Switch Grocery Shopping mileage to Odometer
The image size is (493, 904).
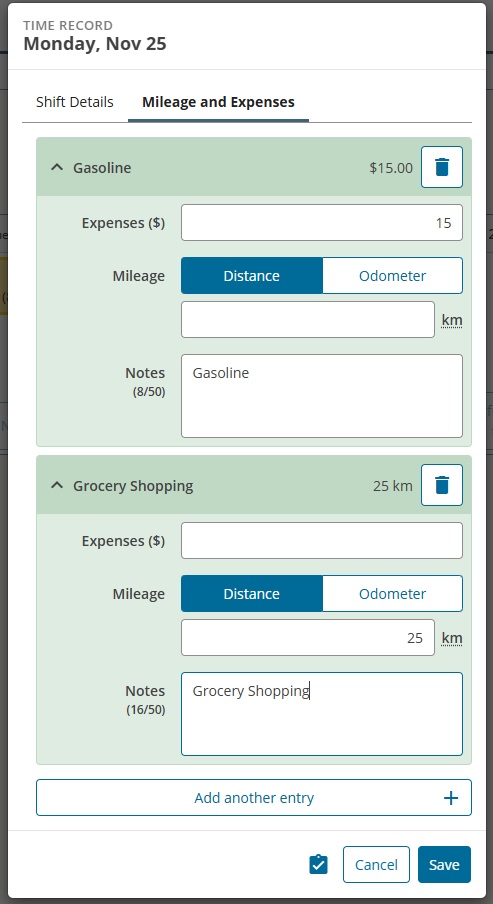[x=392, y=593]
